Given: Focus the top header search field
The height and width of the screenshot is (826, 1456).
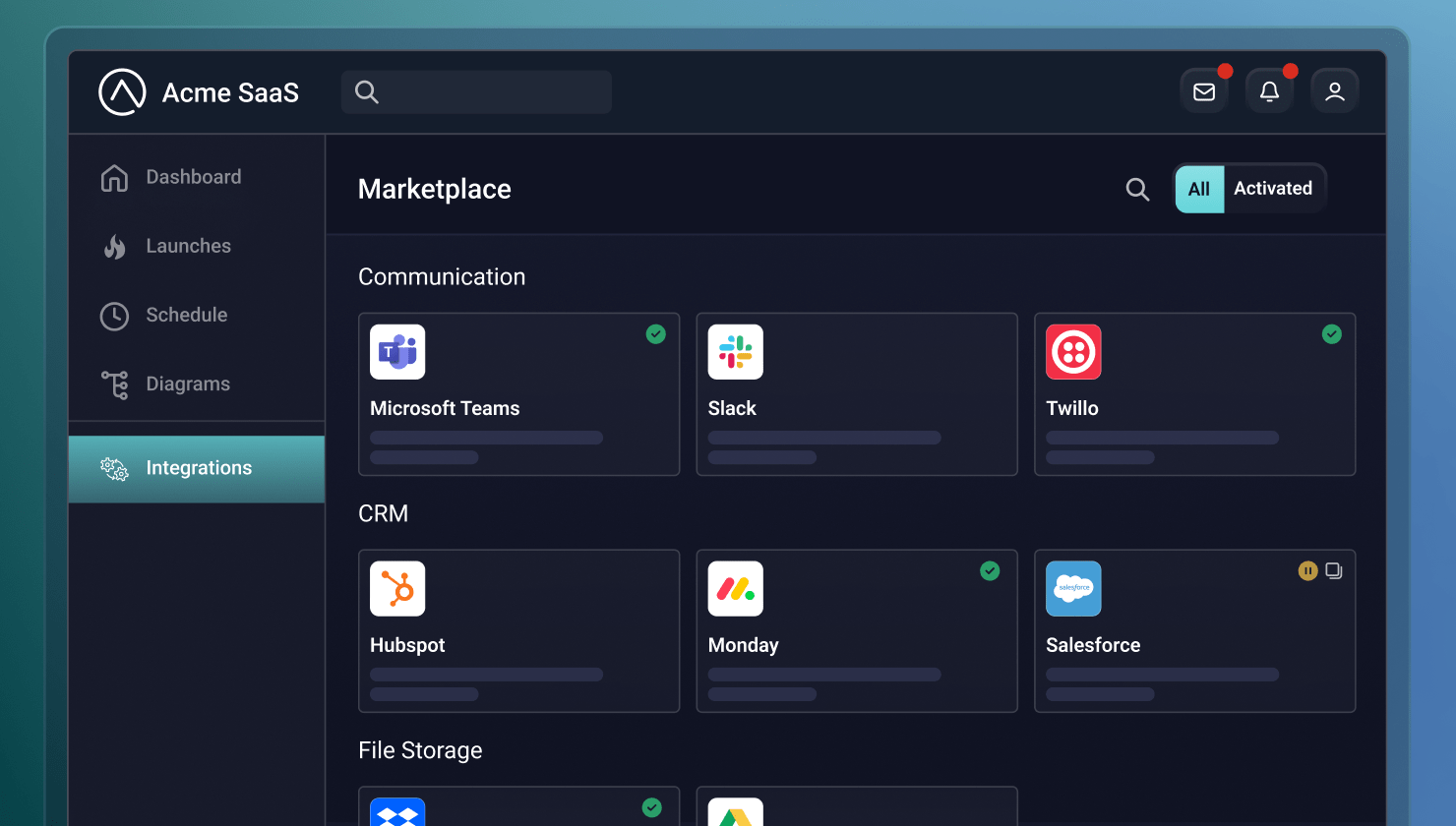Looking at the screenshot, I should pos(476,92).
